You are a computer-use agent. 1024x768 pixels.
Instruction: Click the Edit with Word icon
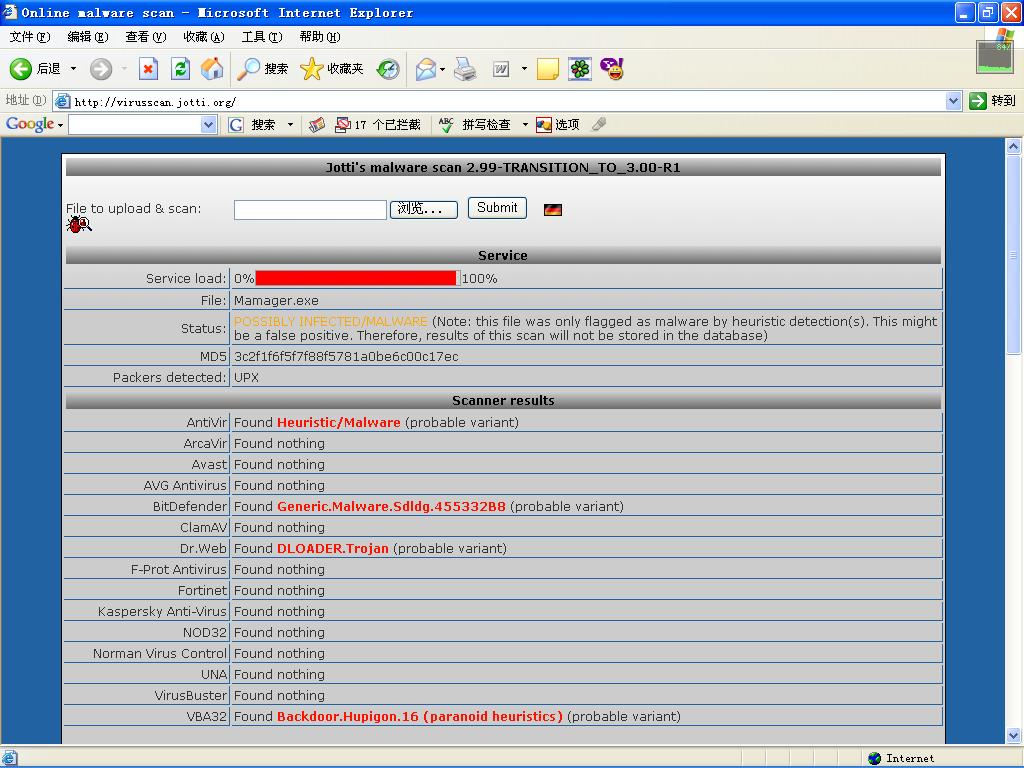(x=501, y=69)
